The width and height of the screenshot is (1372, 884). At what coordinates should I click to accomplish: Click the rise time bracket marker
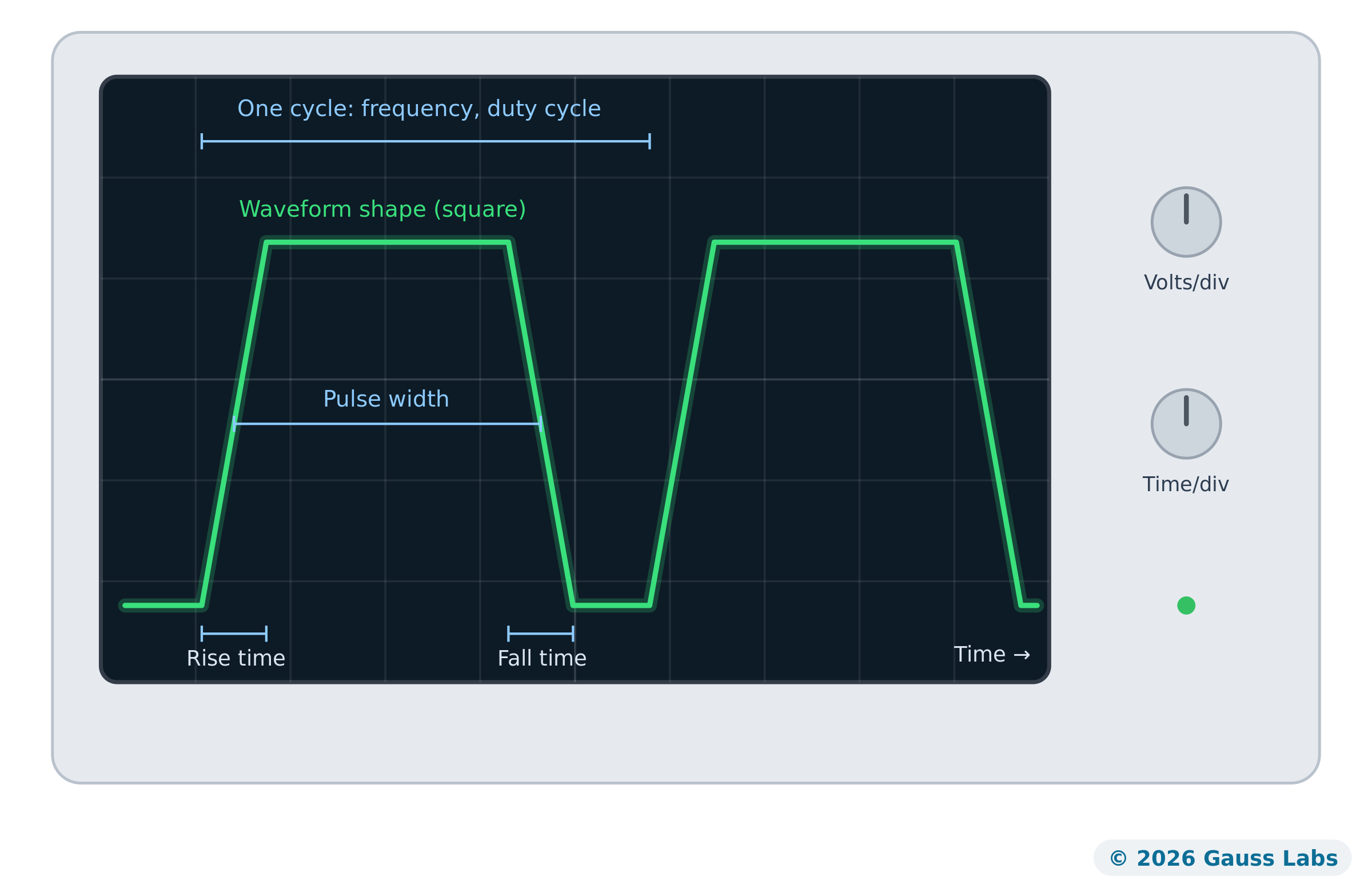[234, 634]
